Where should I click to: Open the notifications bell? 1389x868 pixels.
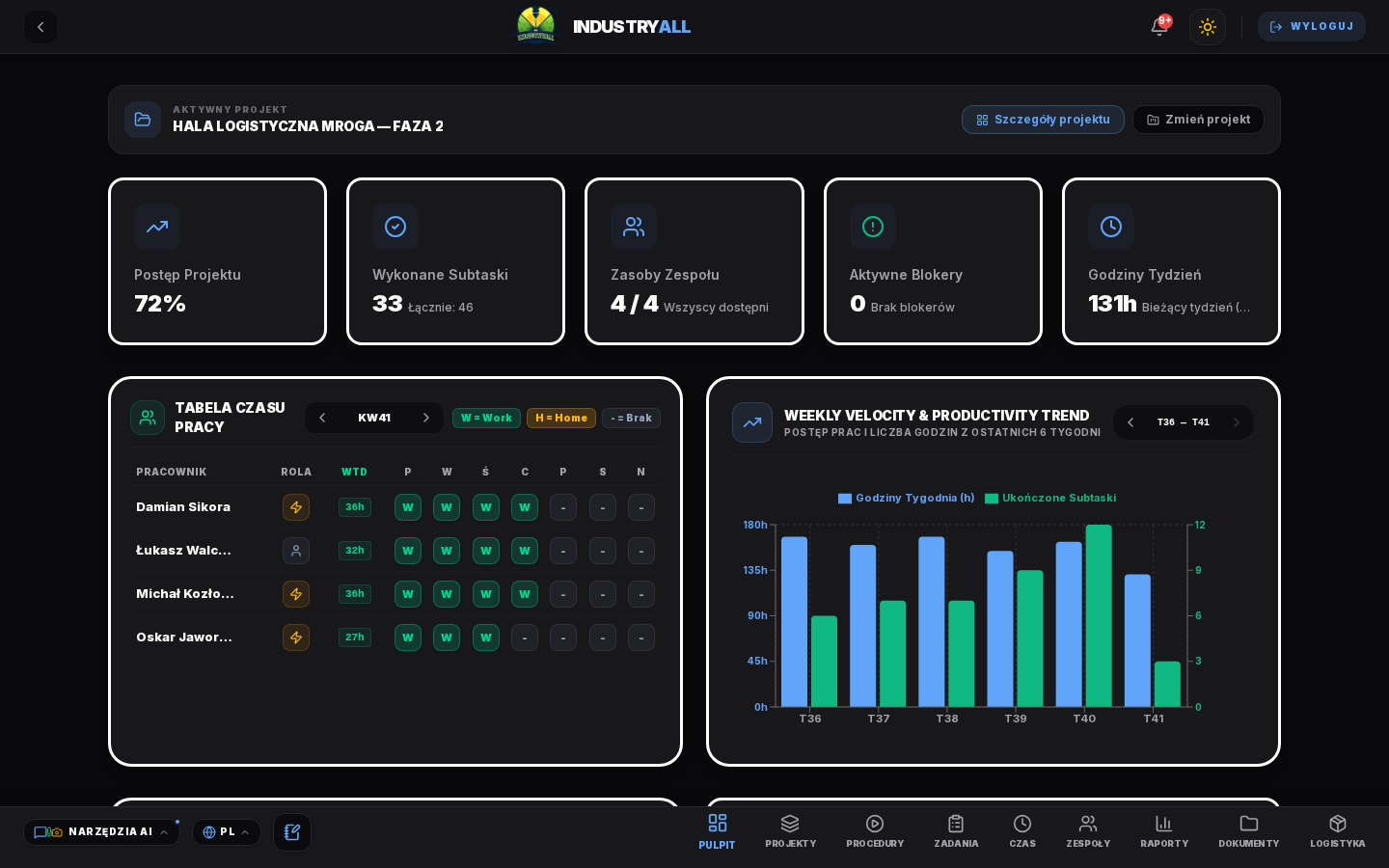[x=1159, y=27]
